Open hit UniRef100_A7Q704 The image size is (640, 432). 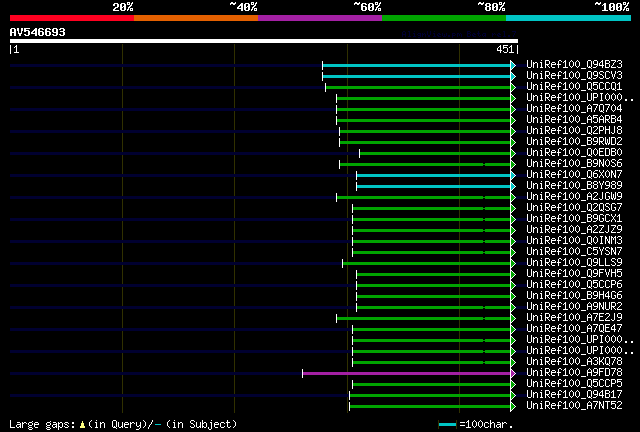[x=574, y=109]
